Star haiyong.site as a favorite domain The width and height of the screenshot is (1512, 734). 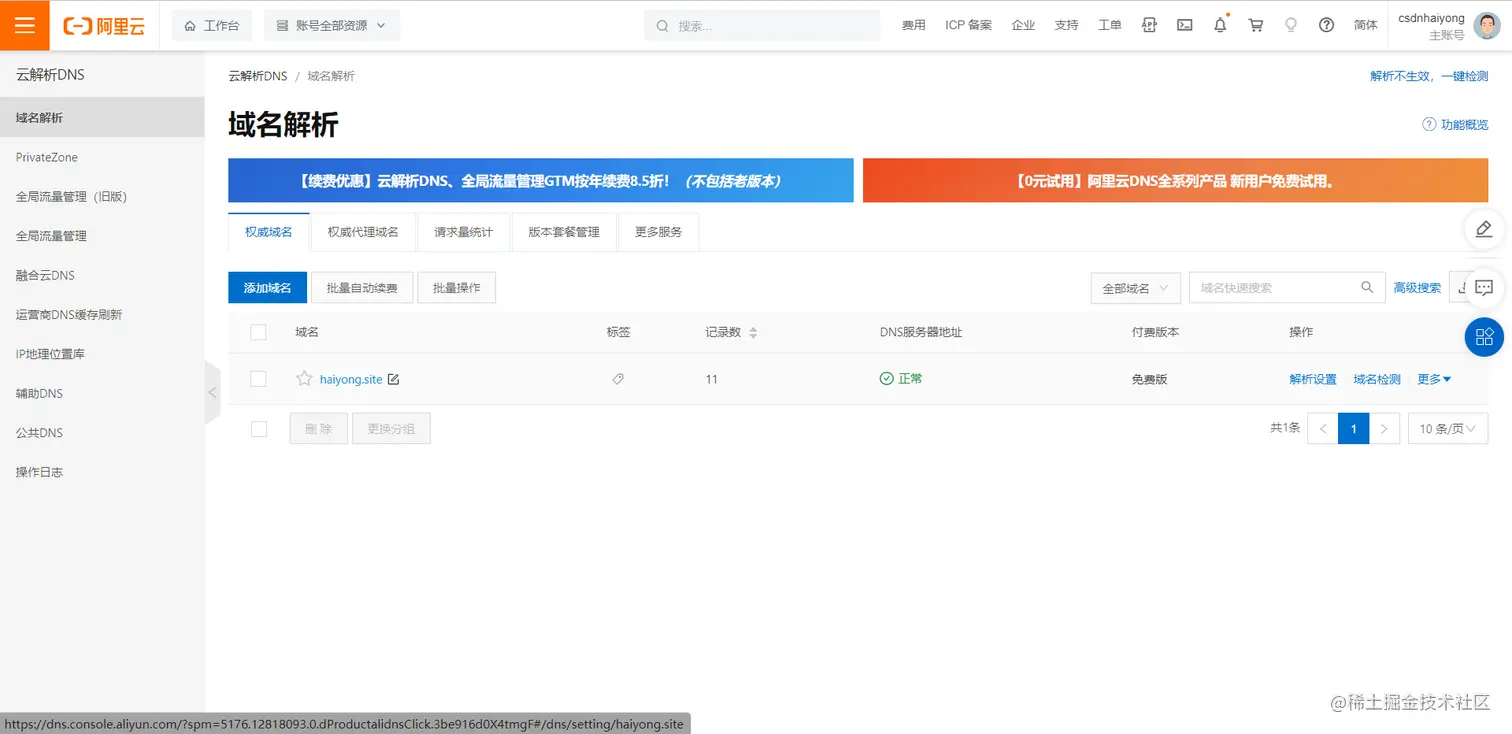coord(303,379)
